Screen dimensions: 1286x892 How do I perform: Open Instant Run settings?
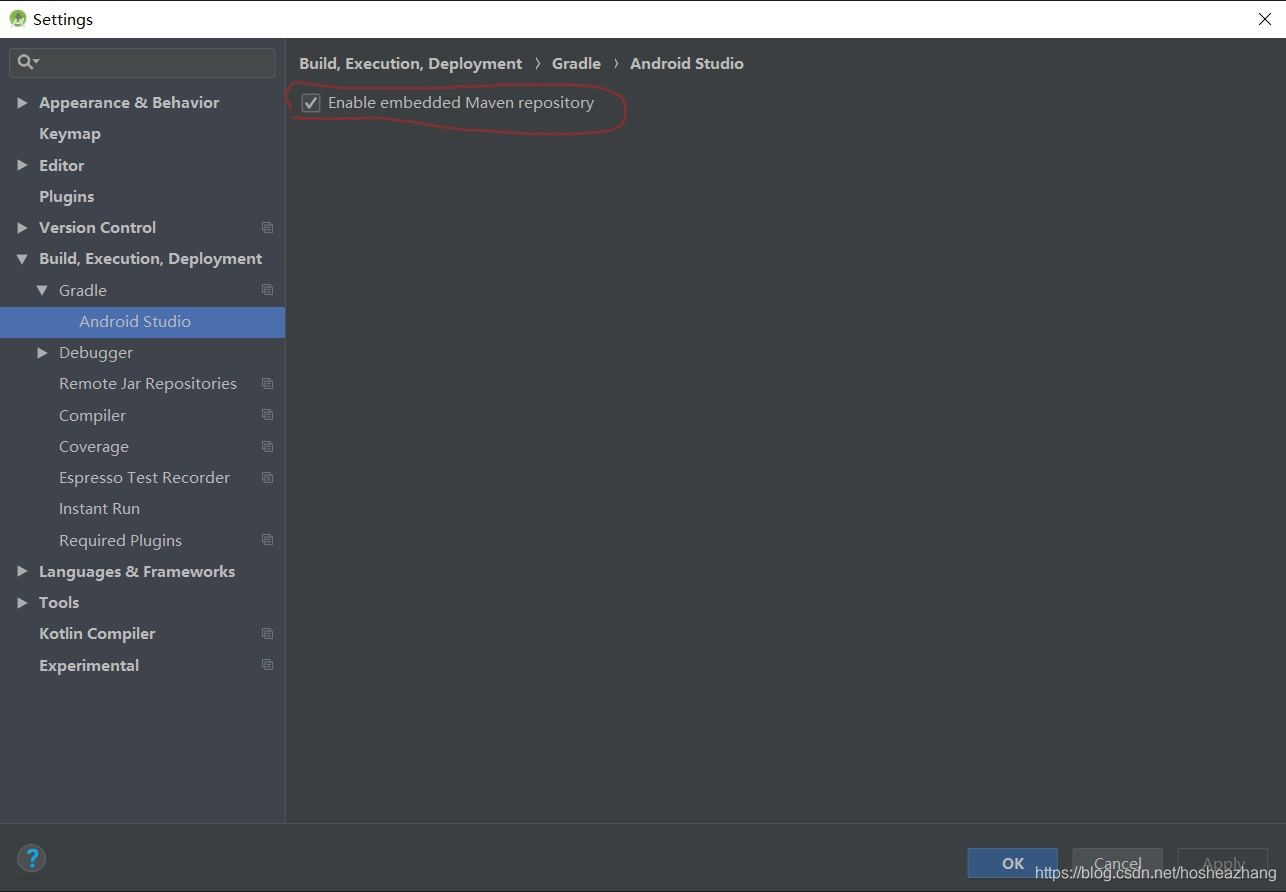pyautogui.click(x=100, y=509)
